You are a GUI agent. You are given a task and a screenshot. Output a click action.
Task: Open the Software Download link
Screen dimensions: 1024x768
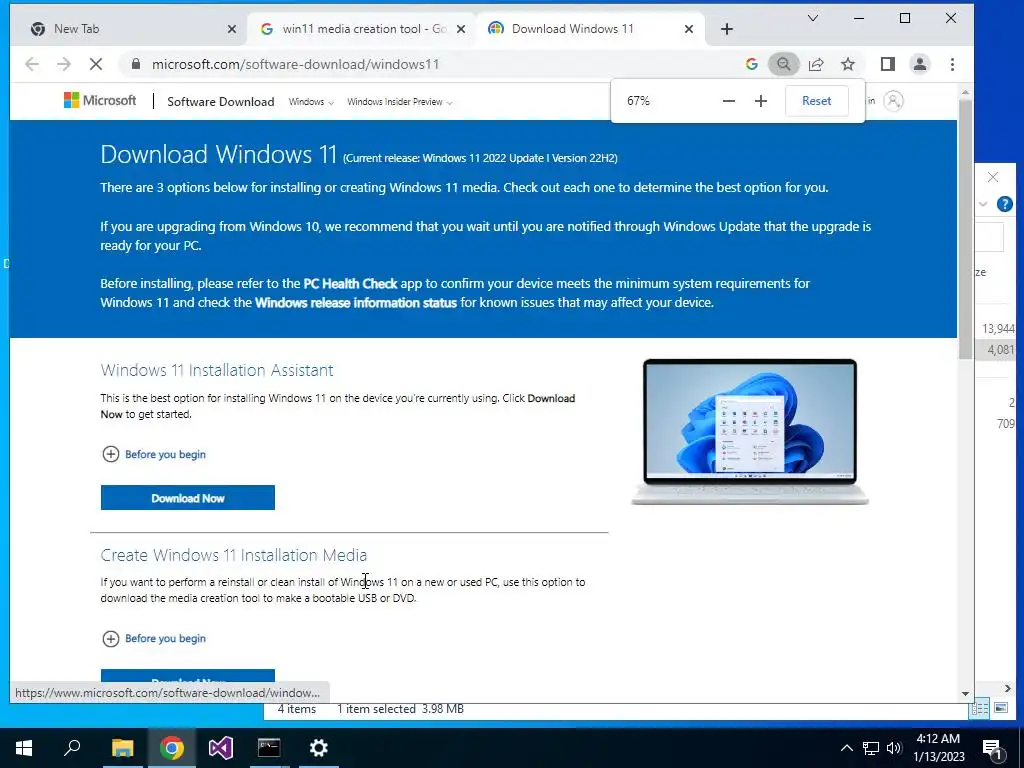221,101
